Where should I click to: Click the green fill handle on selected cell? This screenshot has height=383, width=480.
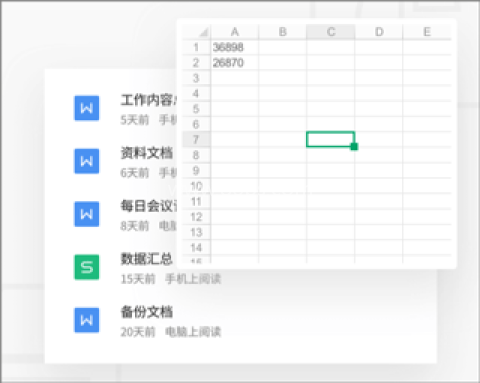tap(354, 146)
